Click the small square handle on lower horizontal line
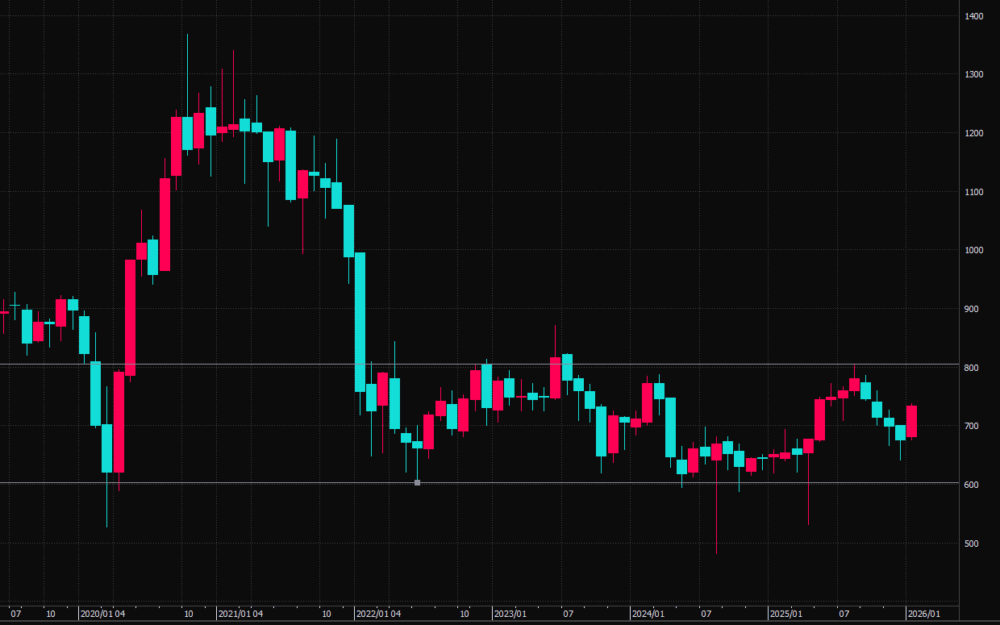This screenshot has width=1000, height=625. 417,483
